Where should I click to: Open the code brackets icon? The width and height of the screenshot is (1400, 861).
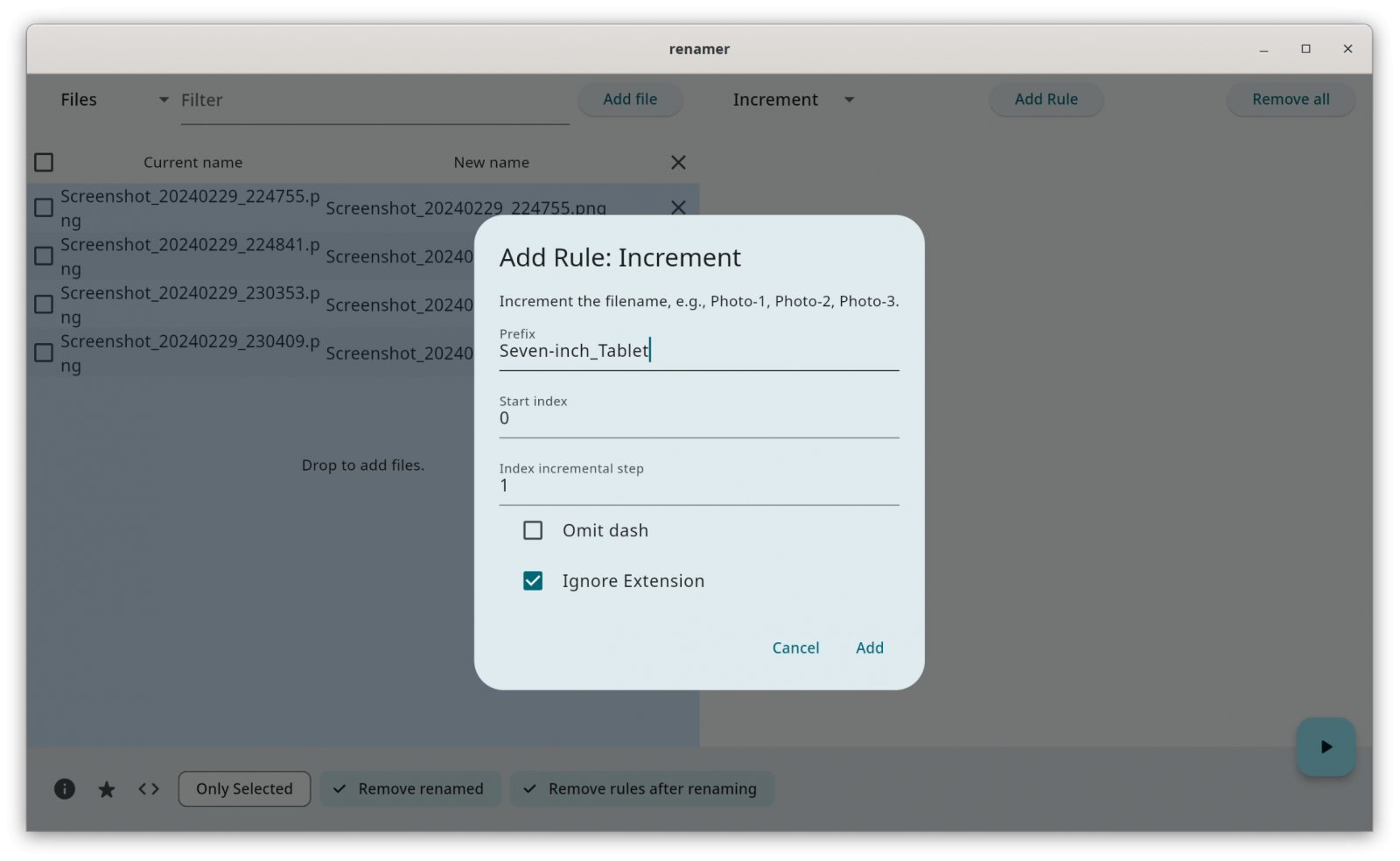(149, 789)
